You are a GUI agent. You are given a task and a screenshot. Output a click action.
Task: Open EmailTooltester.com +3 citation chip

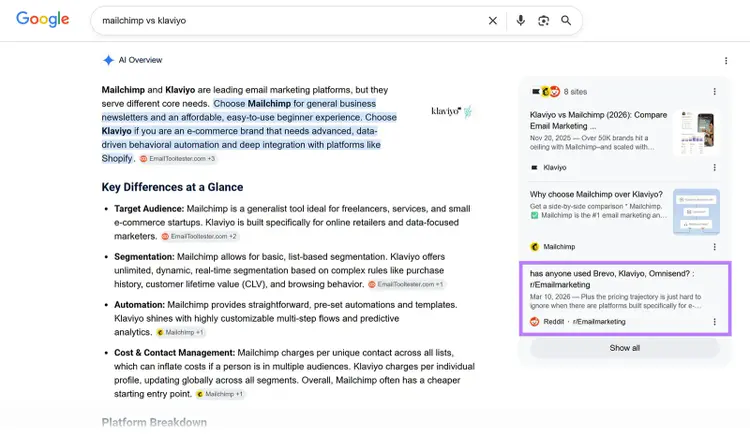pos(177,159)
